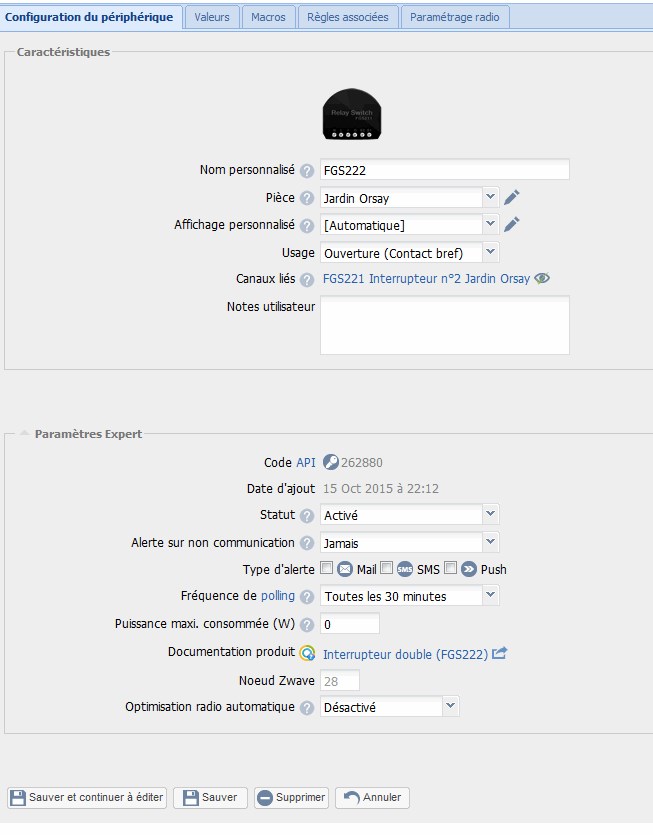This screenshot has height=835, width=653.
Task: Click the external link icon after Interrupteur double
Action: point(499,653)
